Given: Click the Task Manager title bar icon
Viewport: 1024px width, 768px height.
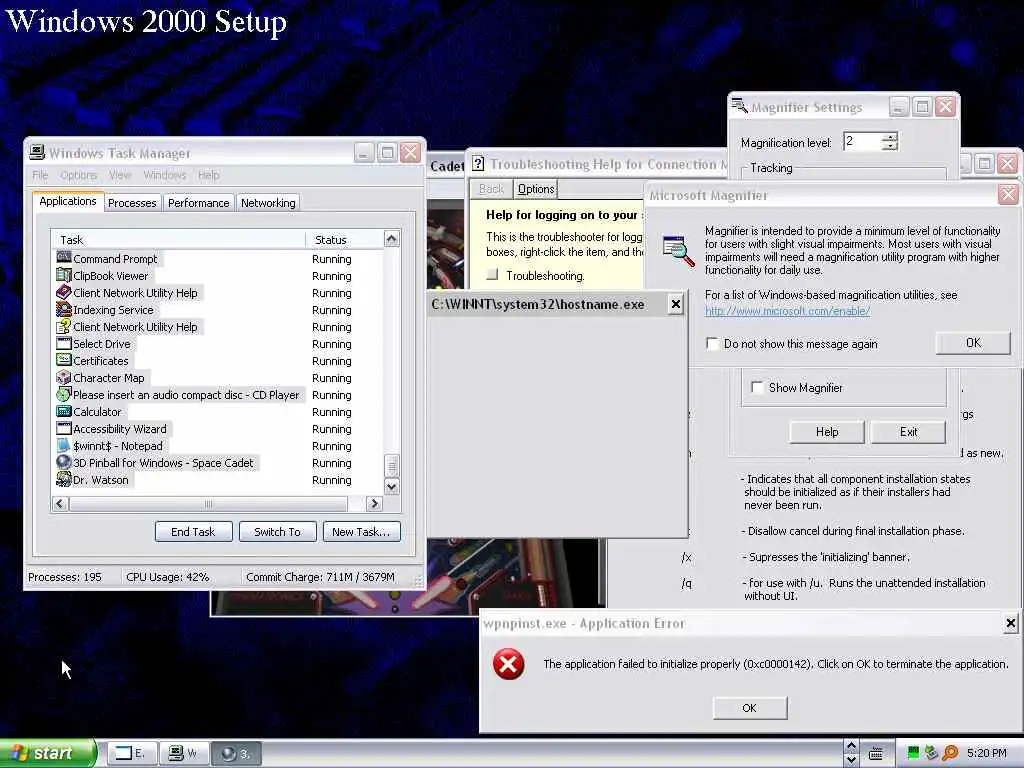Looking at the screenshot, I should point(37,152).
